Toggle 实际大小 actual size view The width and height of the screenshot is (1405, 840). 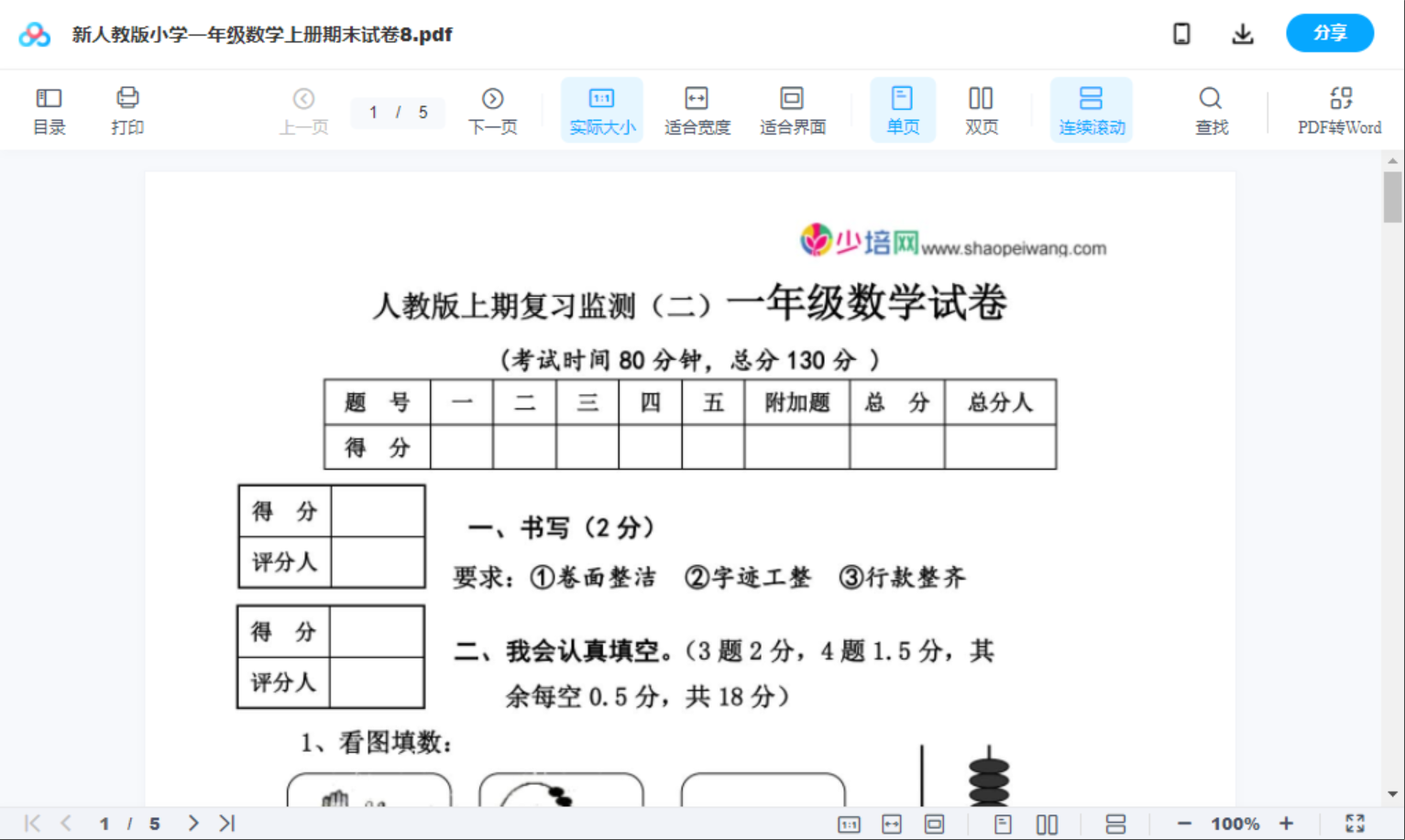tap(601, 109)
